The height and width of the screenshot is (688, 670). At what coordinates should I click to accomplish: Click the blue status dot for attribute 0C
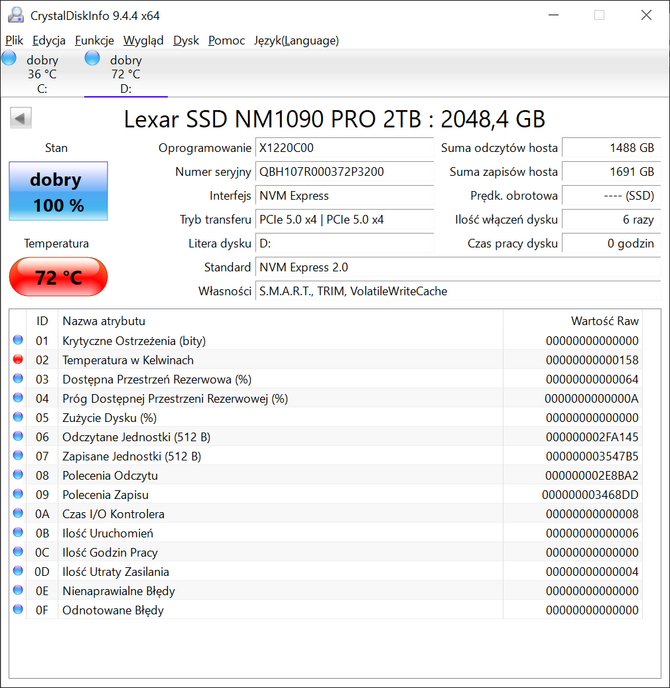pos(18,552)
